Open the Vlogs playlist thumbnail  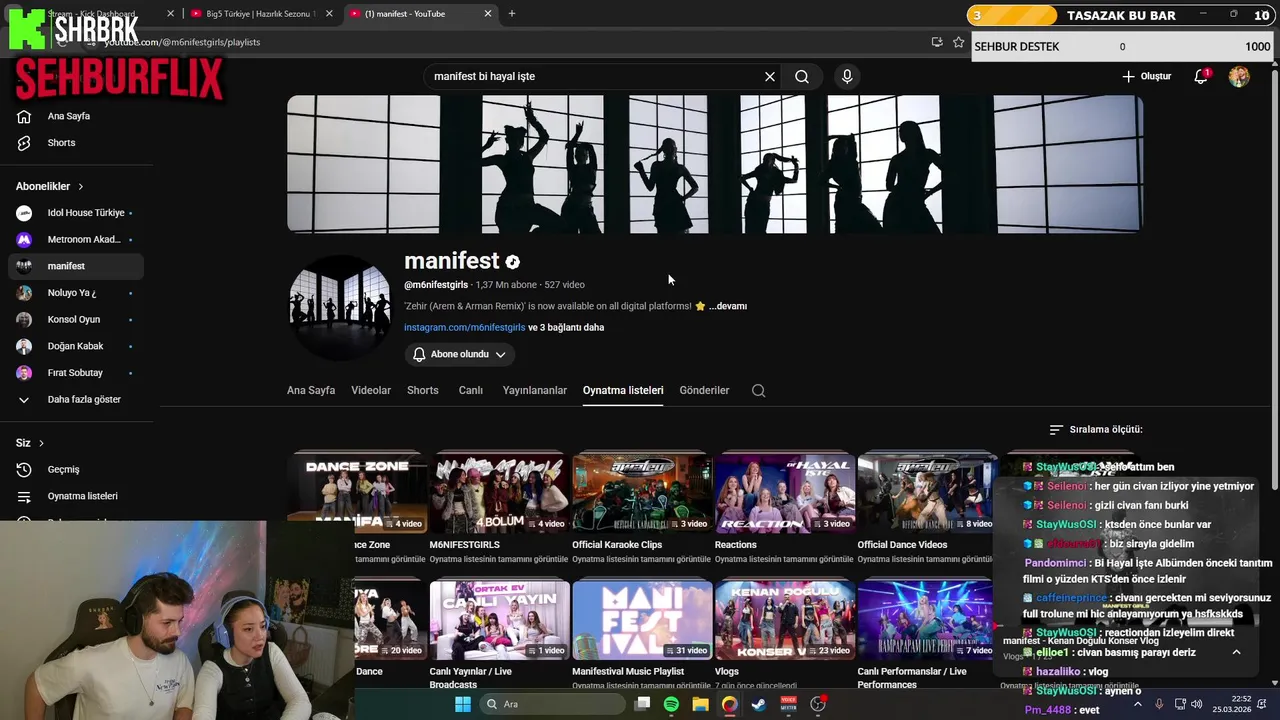click(785, 619)
